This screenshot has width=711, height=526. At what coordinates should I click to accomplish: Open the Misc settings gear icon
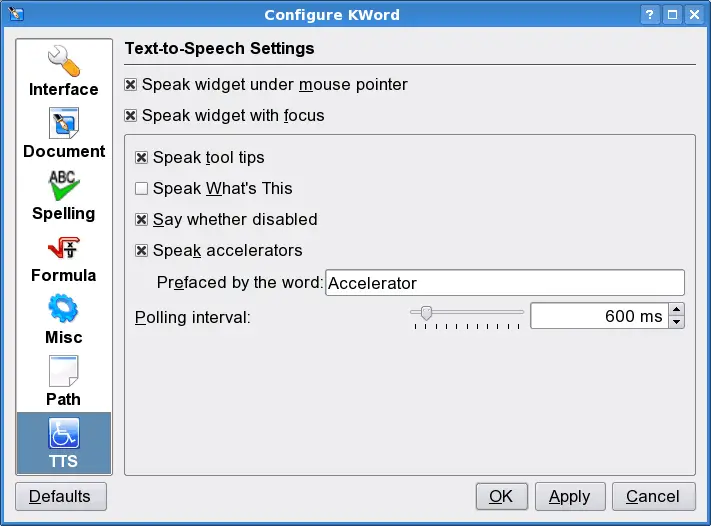(x=64, y=310)
